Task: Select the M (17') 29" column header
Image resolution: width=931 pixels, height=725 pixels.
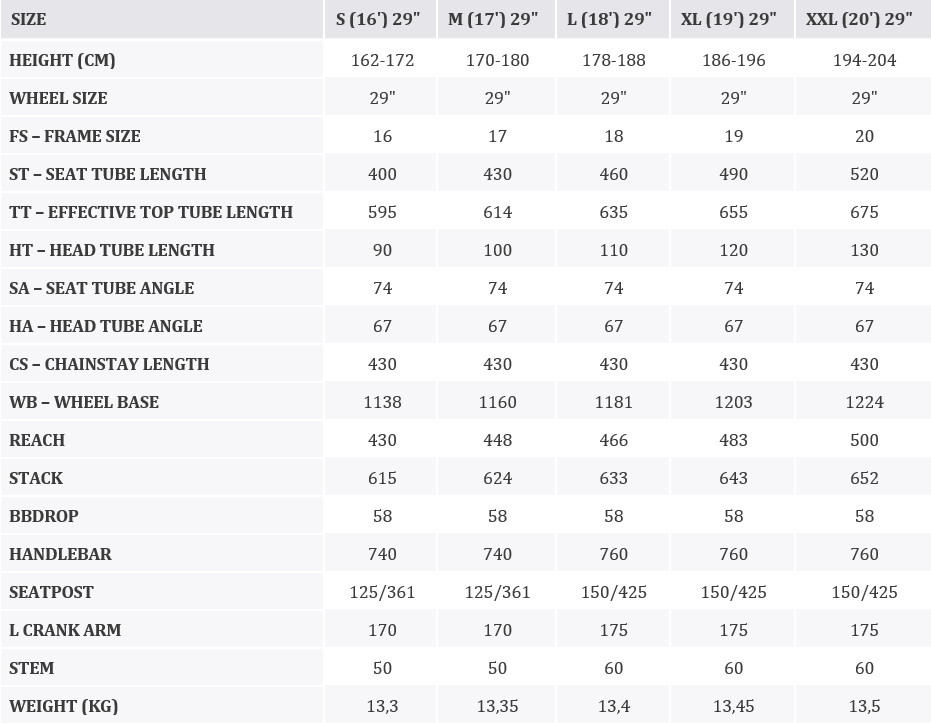Action: coord(497,19)
